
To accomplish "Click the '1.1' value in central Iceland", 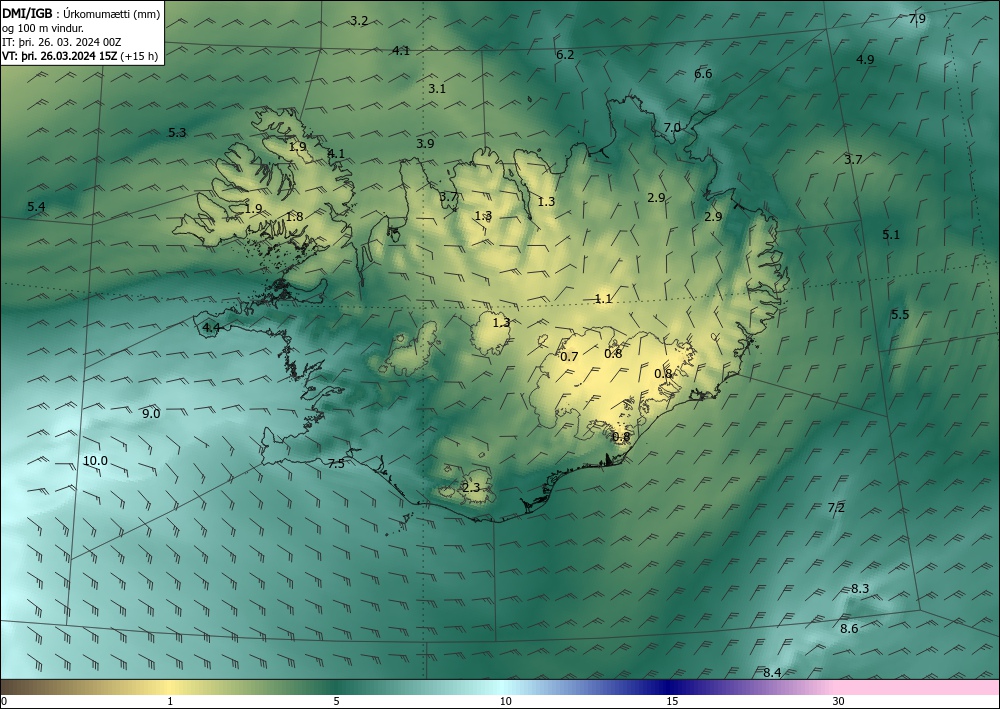I will click(x=603, y=298).
